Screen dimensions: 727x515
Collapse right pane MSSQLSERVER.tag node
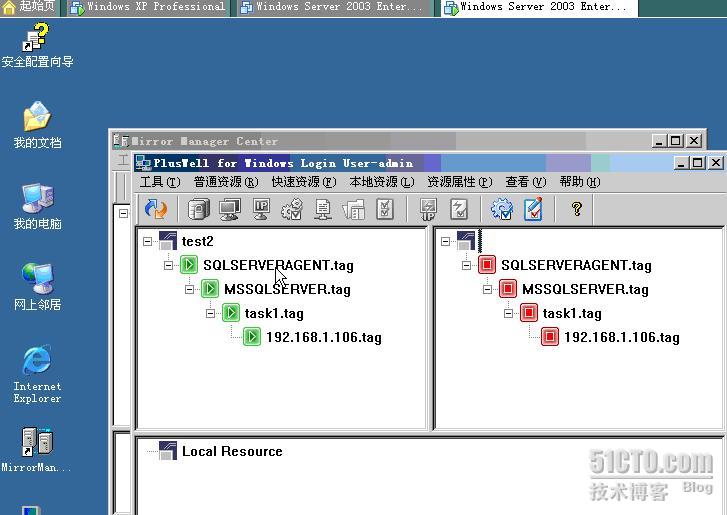[x=487, y=289]
